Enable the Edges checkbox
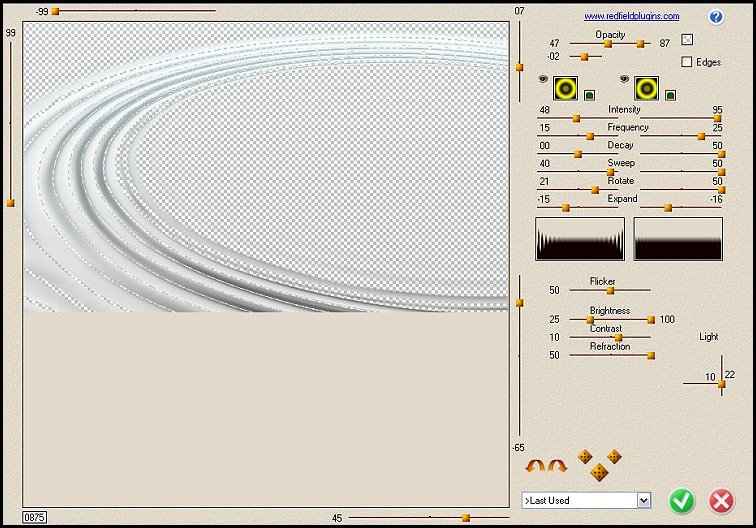This screenshot has width=756, height=528. (x=687, y=62)
